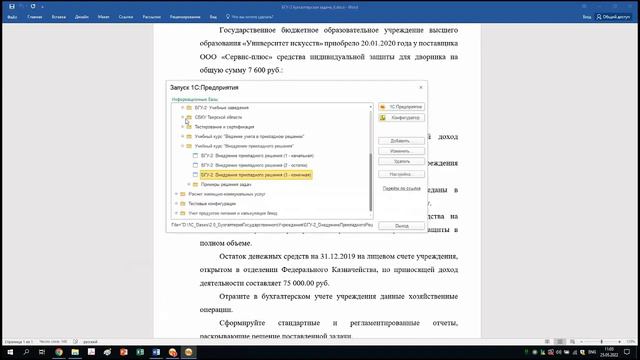Viewport: 640px width, 360px height.
Task: Switch to Word on the taskbar
Action: [x=156, y=352]
